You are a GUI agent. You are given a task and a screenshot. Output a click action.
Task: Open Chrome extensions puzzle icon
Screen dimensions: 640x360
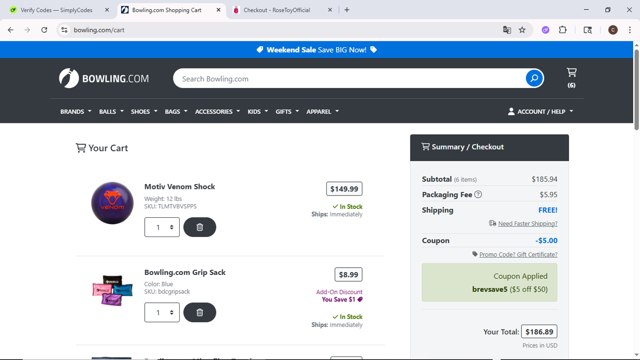pyautogui.click(x=562, y=30)
